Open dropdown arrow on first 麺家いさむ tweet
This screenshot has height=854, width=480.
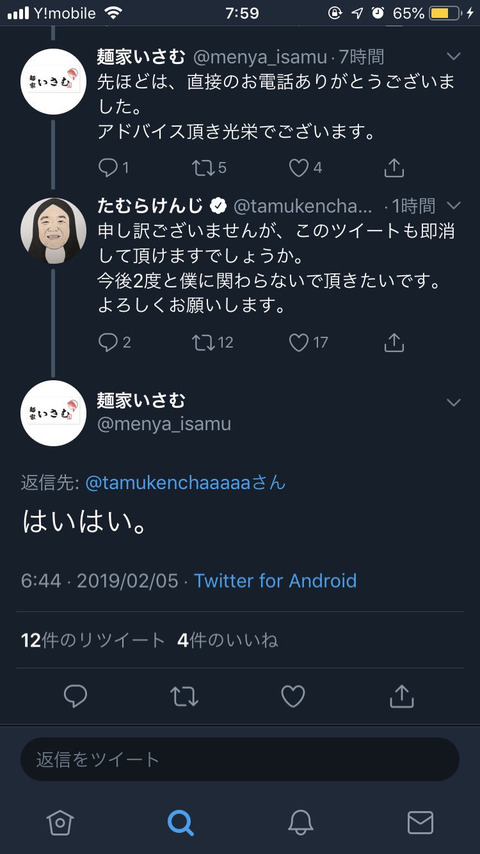pyautogui.click(x=453, y=56)
